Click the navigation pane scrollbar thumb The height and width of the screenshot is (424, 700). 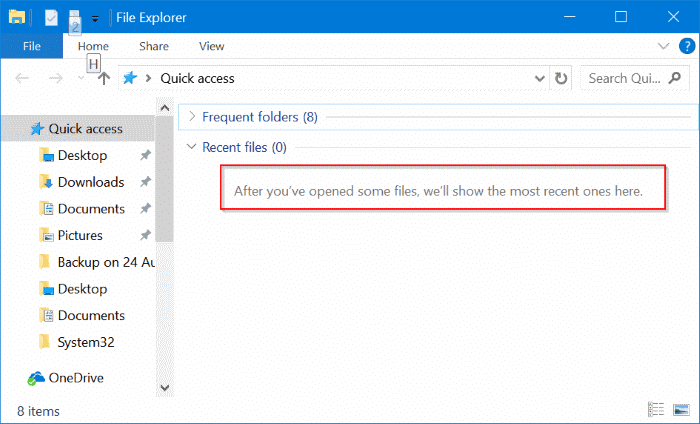coord(165,179)
